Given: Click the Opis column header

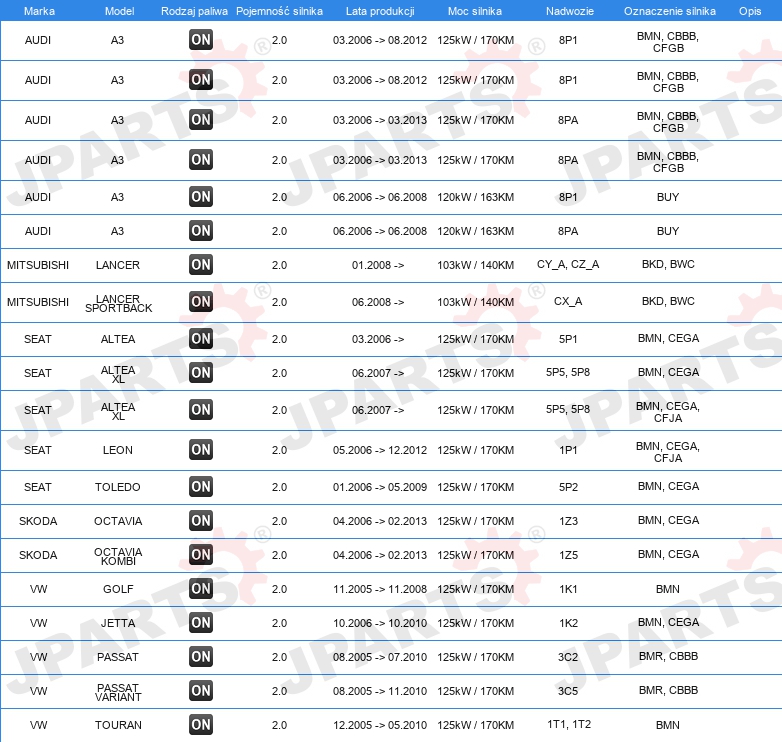Looking at the screenshot, I should 750,11.
